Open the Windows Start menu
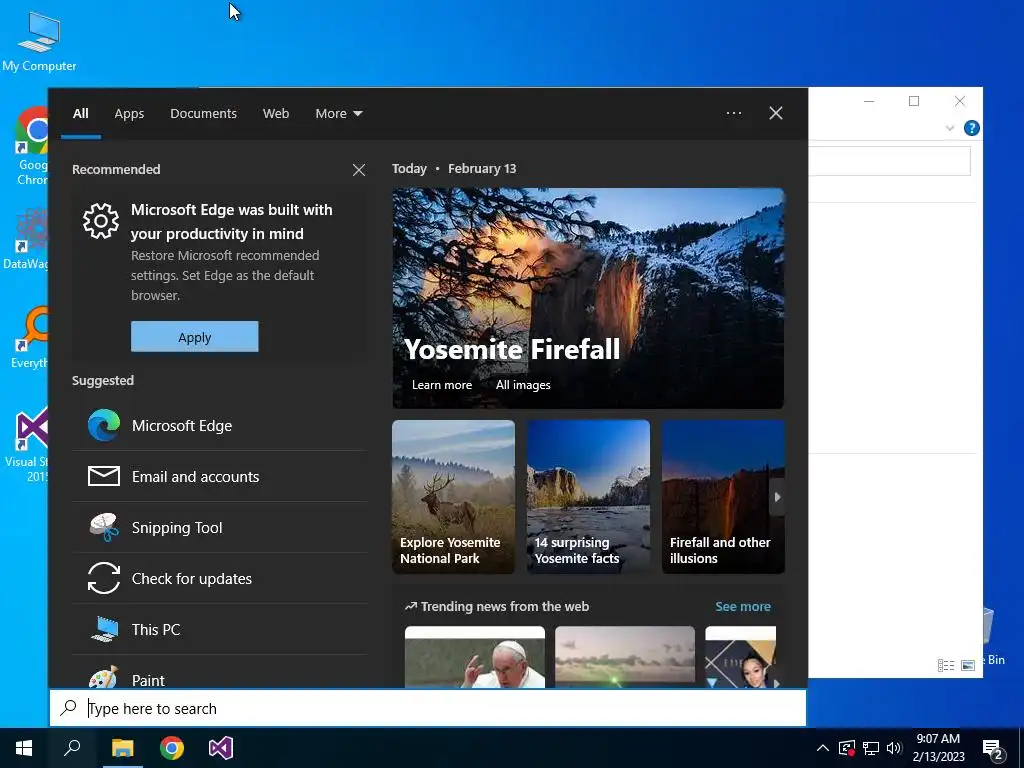This screenshot has height=768, width=1024. pos(24,748)
